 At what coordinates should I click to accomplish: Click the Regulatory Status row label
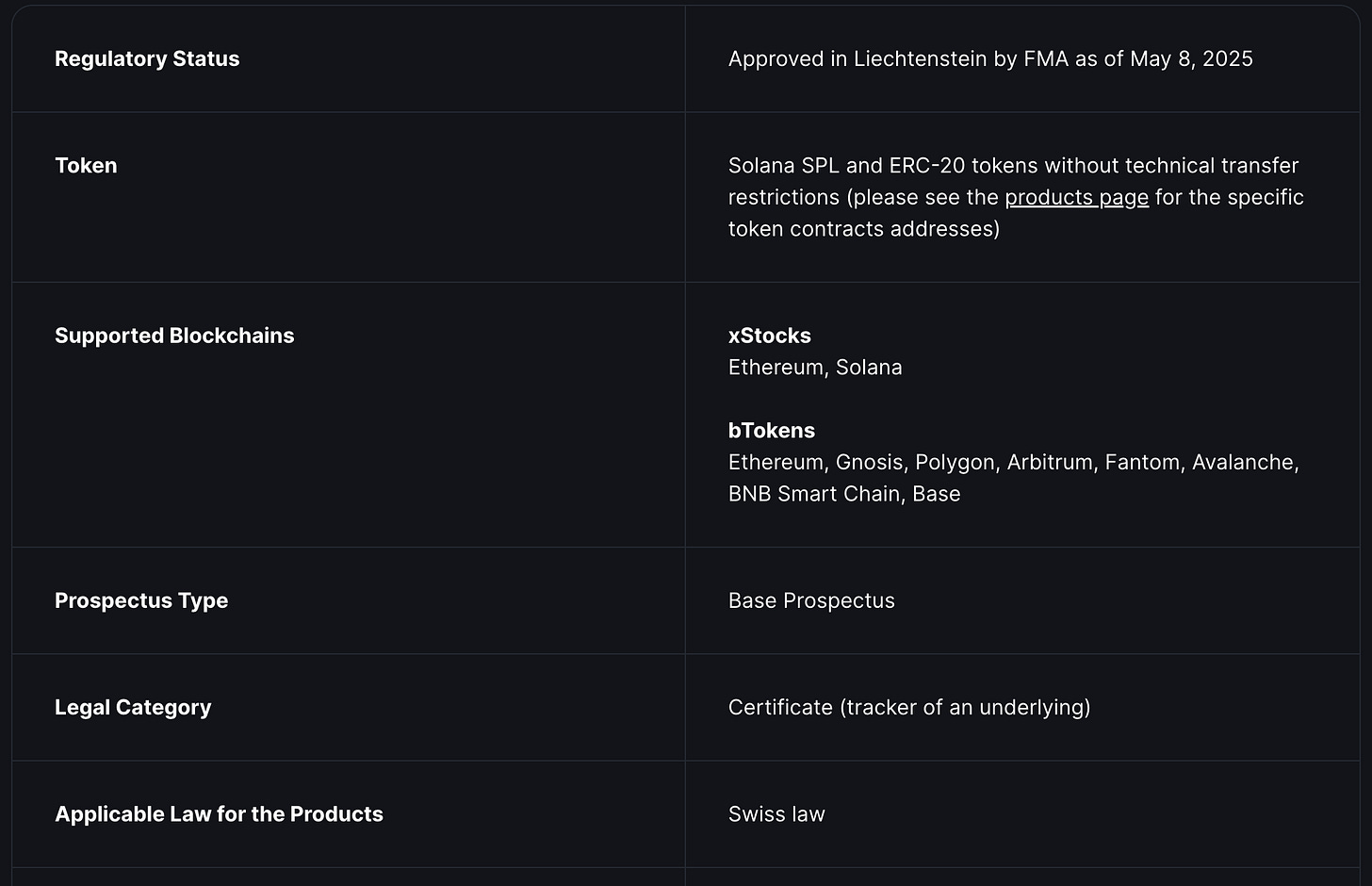(147, 58)
